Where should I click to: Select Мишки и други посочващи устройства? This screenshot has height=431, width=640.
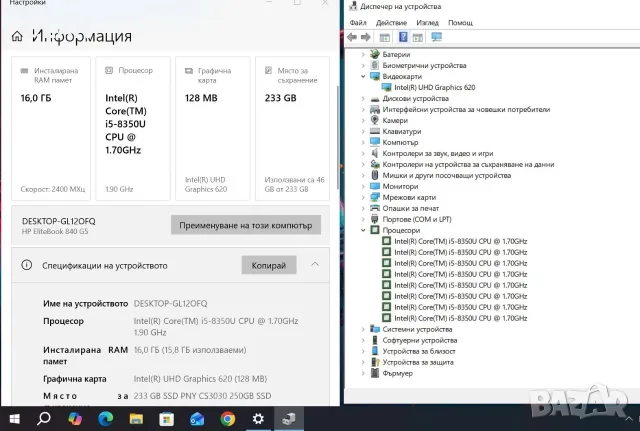tap(447, 176)
